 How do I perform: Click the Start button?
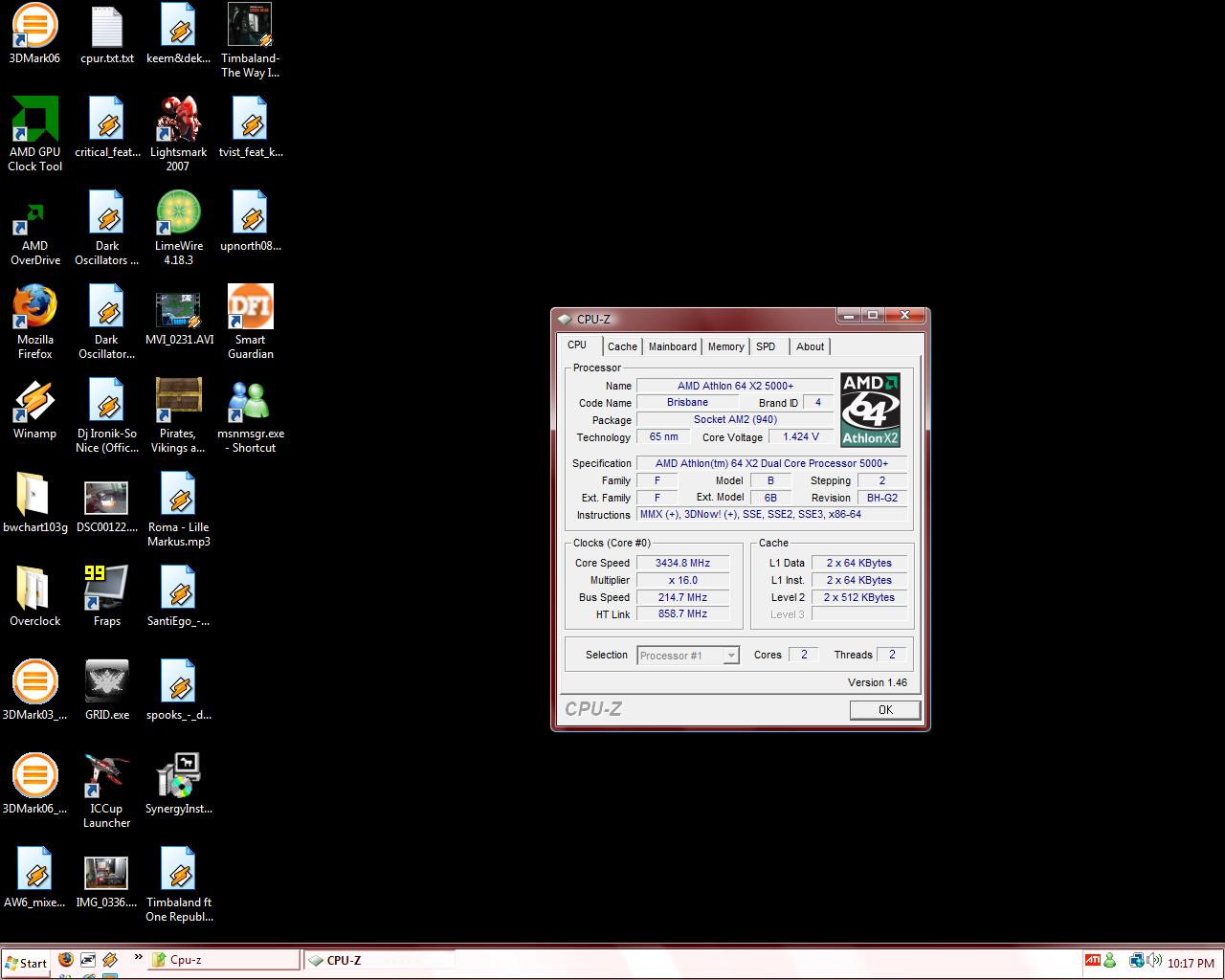click(x=26, y=963)
